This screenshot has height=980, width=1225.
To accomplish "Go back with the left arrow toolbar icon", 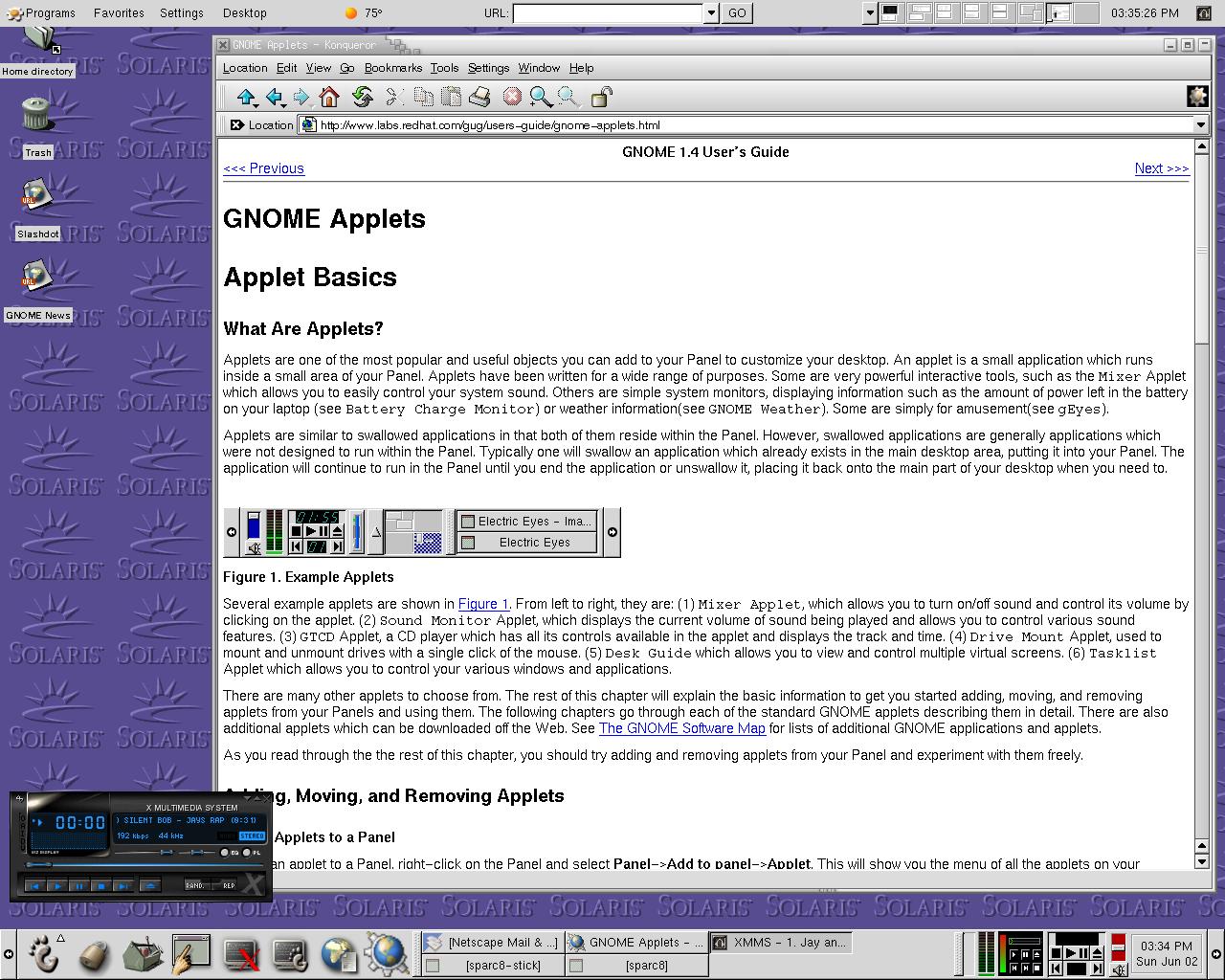I will pos(275,97).
